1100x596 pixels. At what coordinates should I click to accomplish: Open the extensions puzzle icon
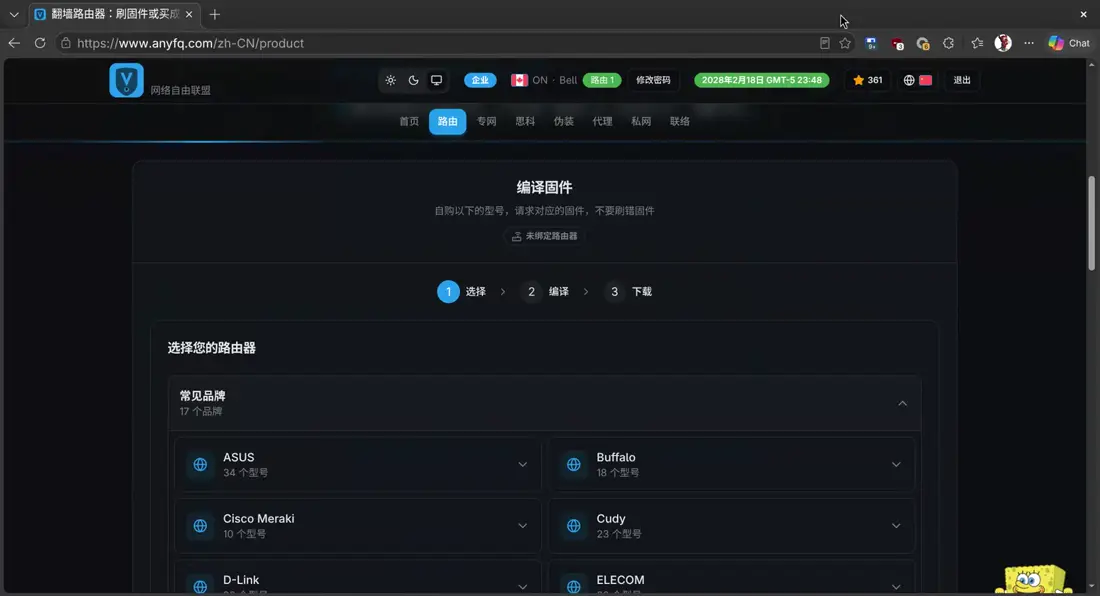(948, 43)
